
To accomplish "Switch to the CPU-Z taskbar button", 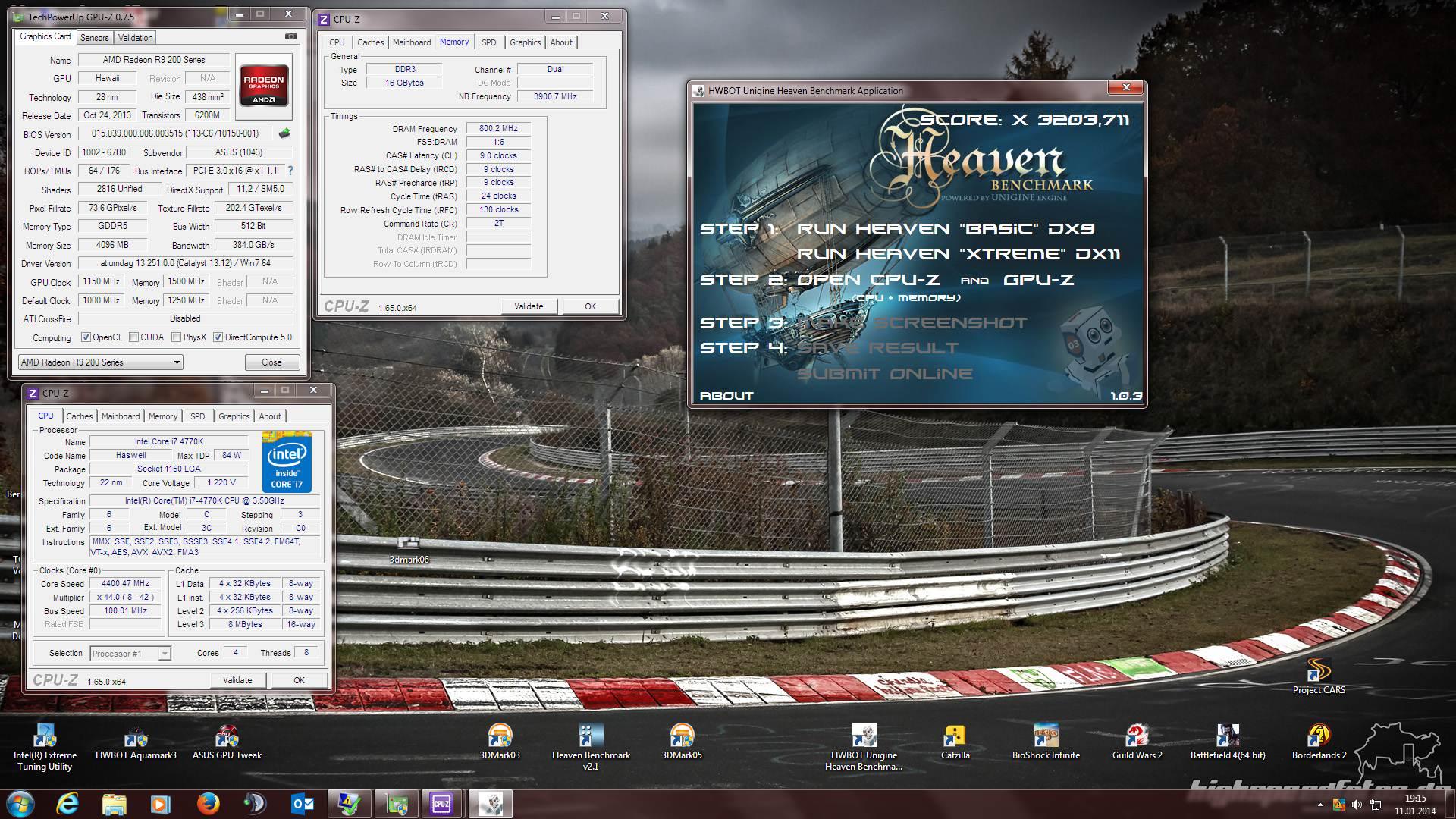I will [441, 804].
